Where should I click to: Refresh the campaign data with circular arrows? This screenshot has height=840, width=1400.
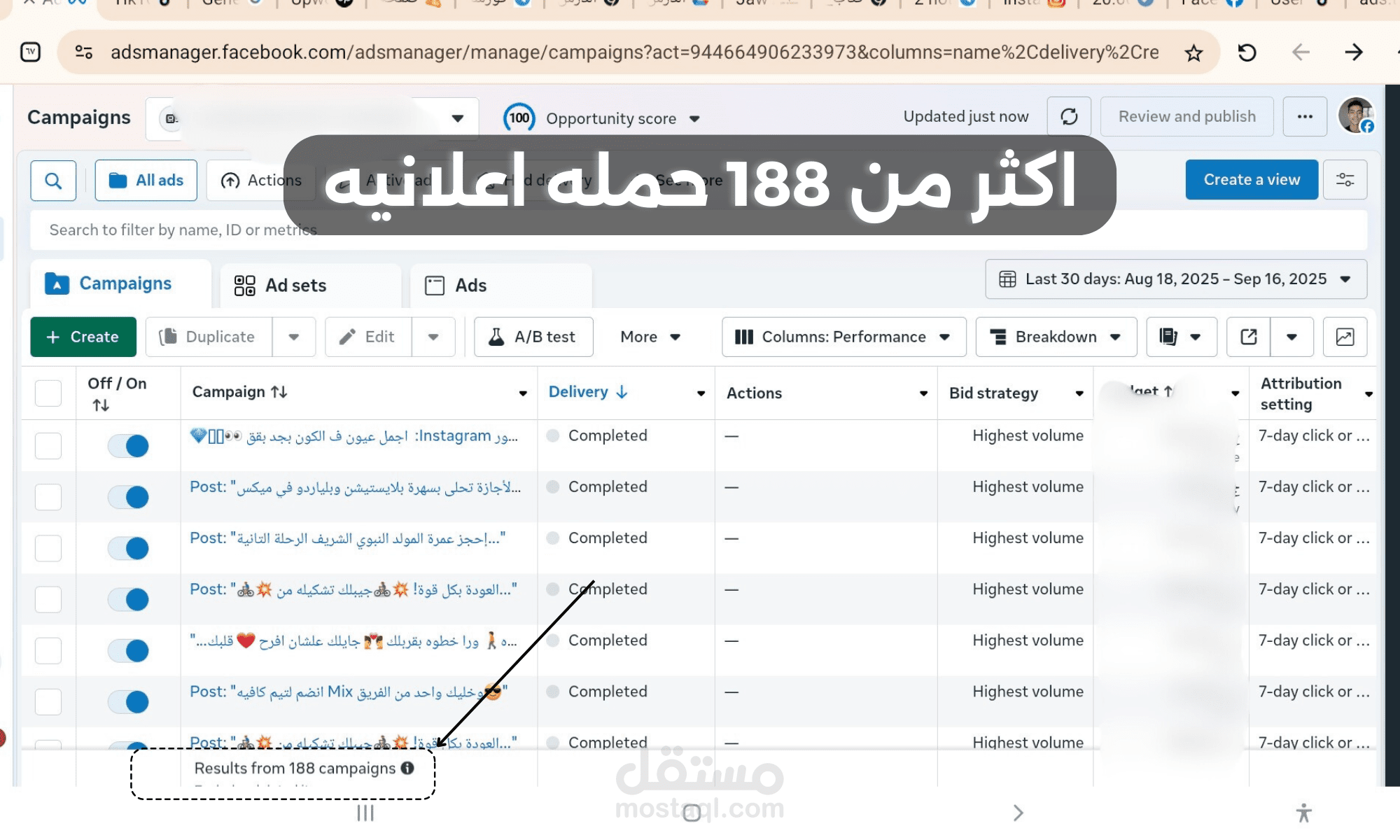pyautogui.click(x=1069, y=117)
